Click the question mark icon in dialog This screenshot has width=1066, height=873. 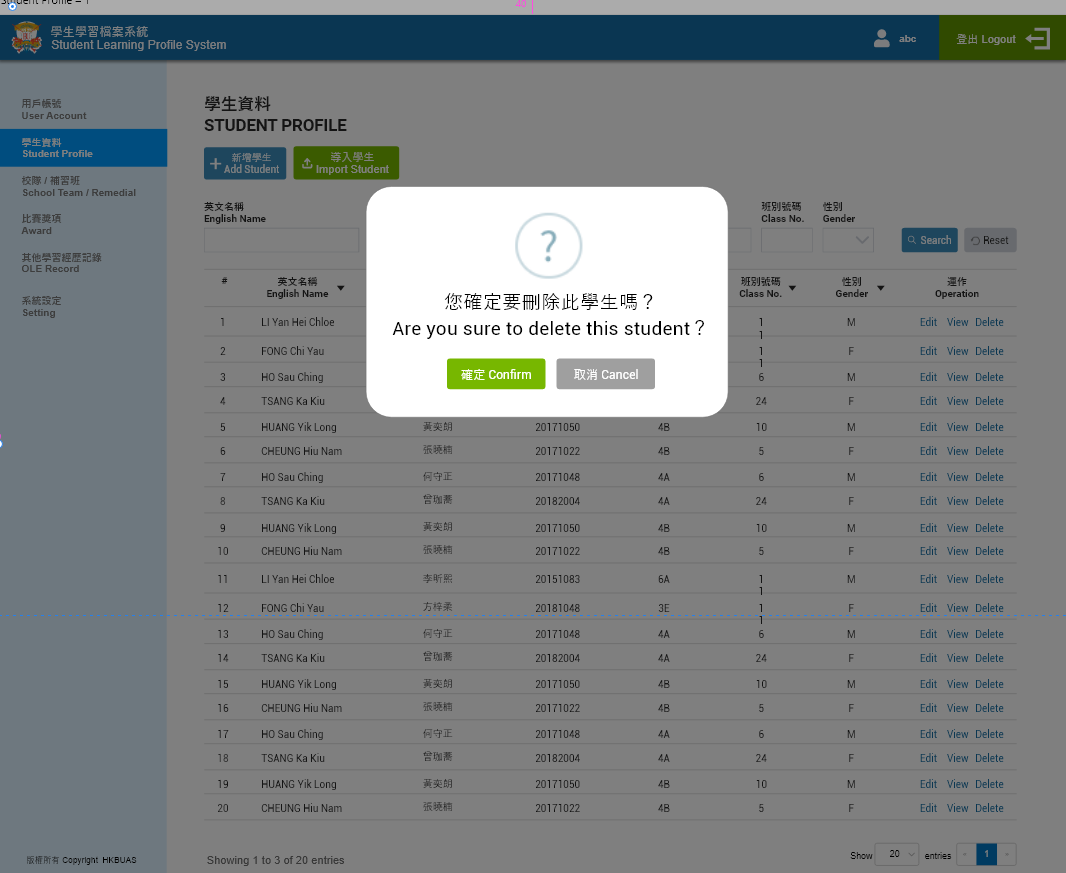(547, 245)
